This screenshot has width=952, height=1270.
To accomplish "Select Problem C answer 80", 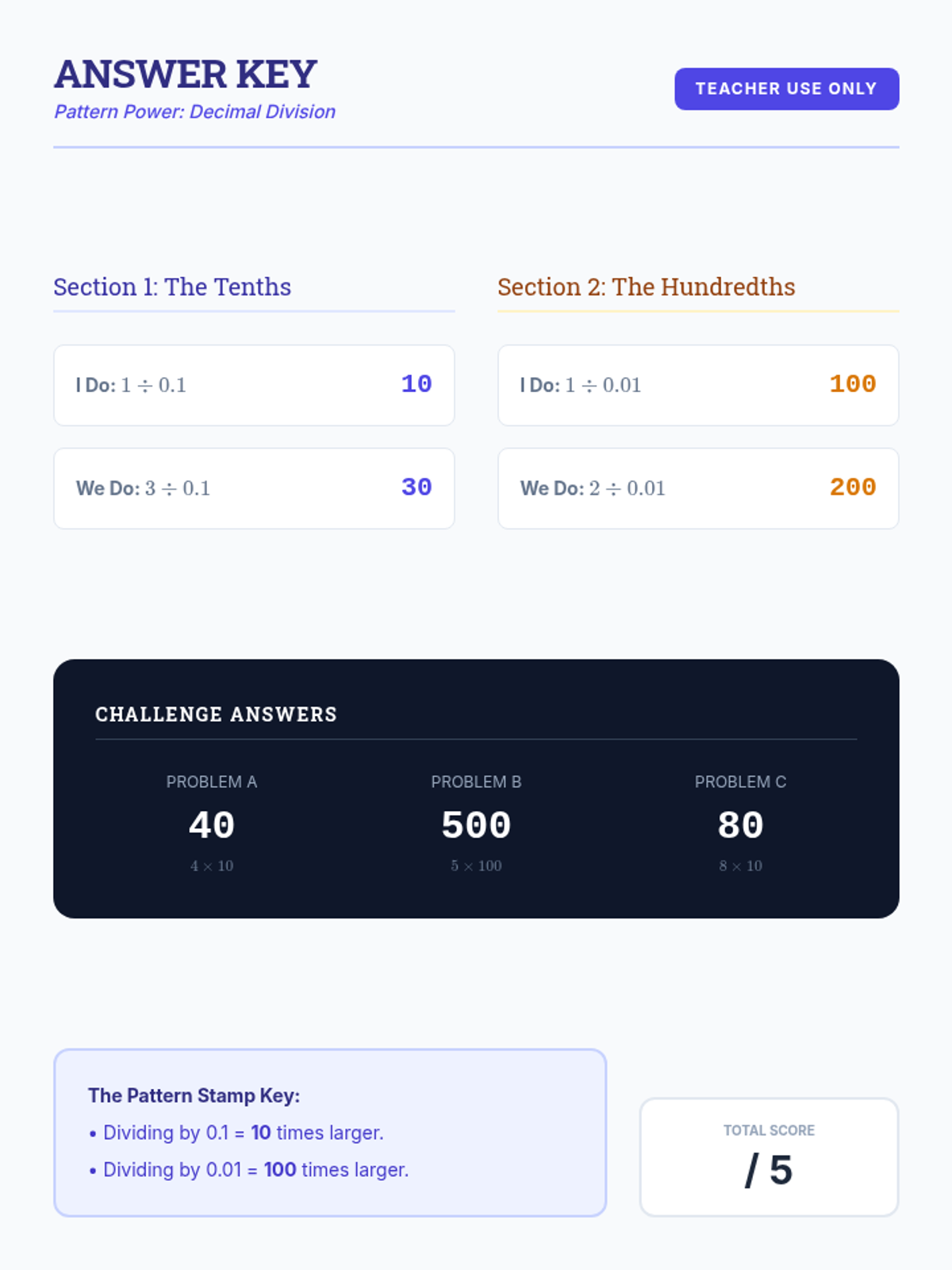I will pos(740,825).
